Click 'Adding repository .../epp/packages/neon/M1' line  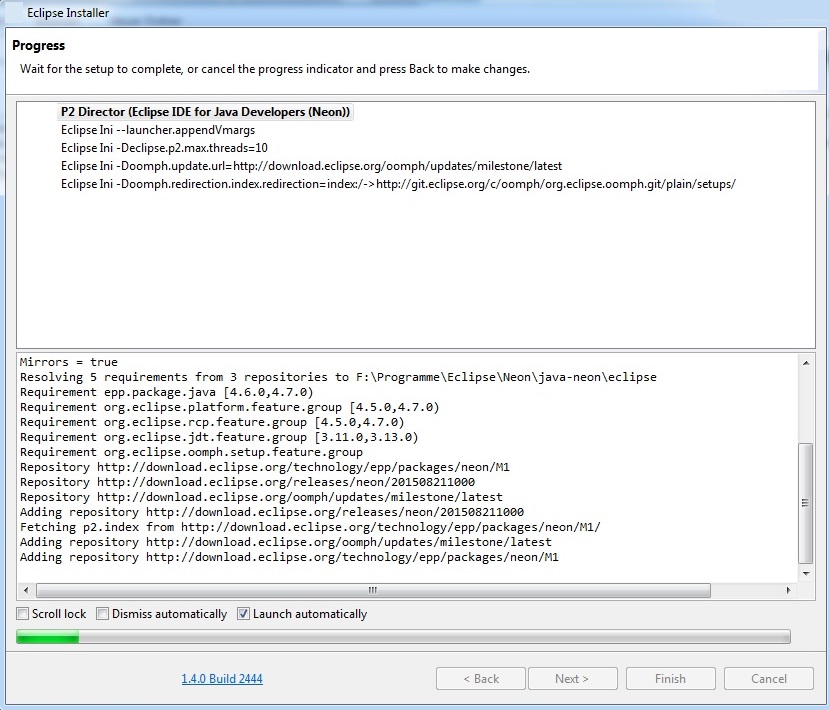(x=289, y=557)
